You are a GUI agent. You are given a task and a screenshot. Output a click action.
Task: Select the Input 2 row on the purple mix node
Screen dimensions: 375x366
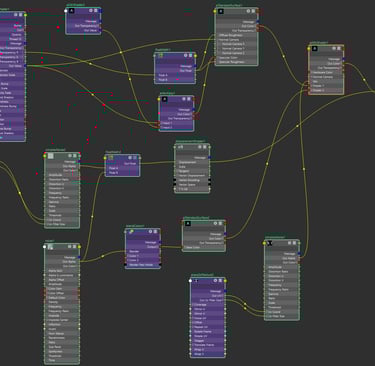coord(176,127)
